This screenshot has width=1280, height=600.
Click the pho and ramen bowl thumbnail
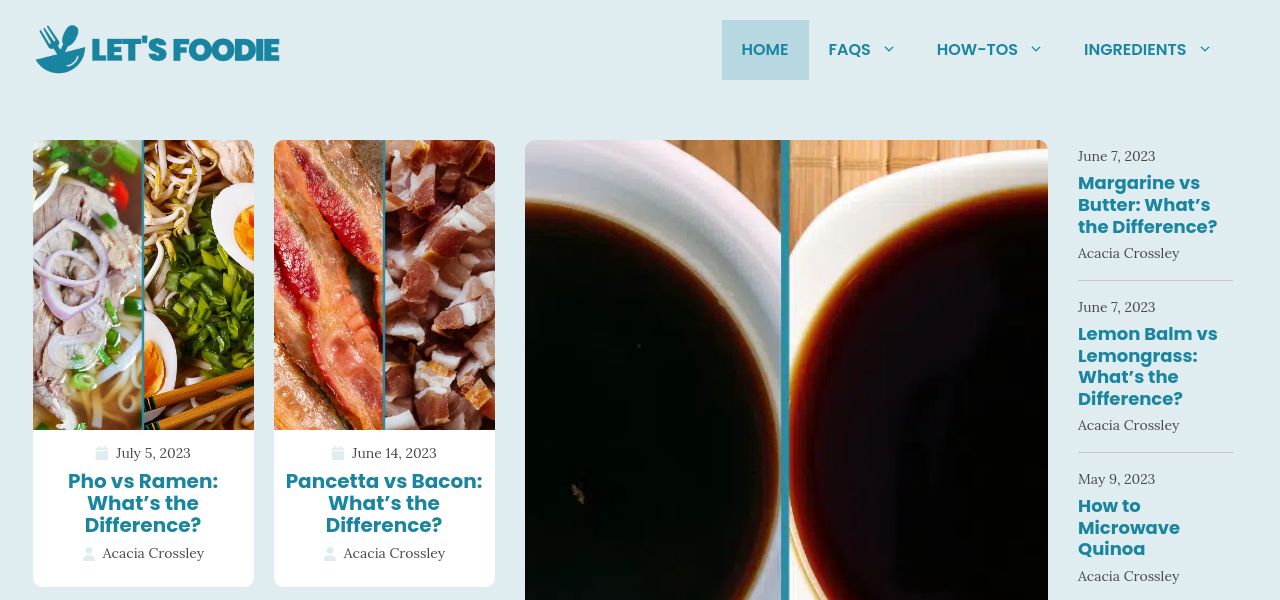pos(143,285)
